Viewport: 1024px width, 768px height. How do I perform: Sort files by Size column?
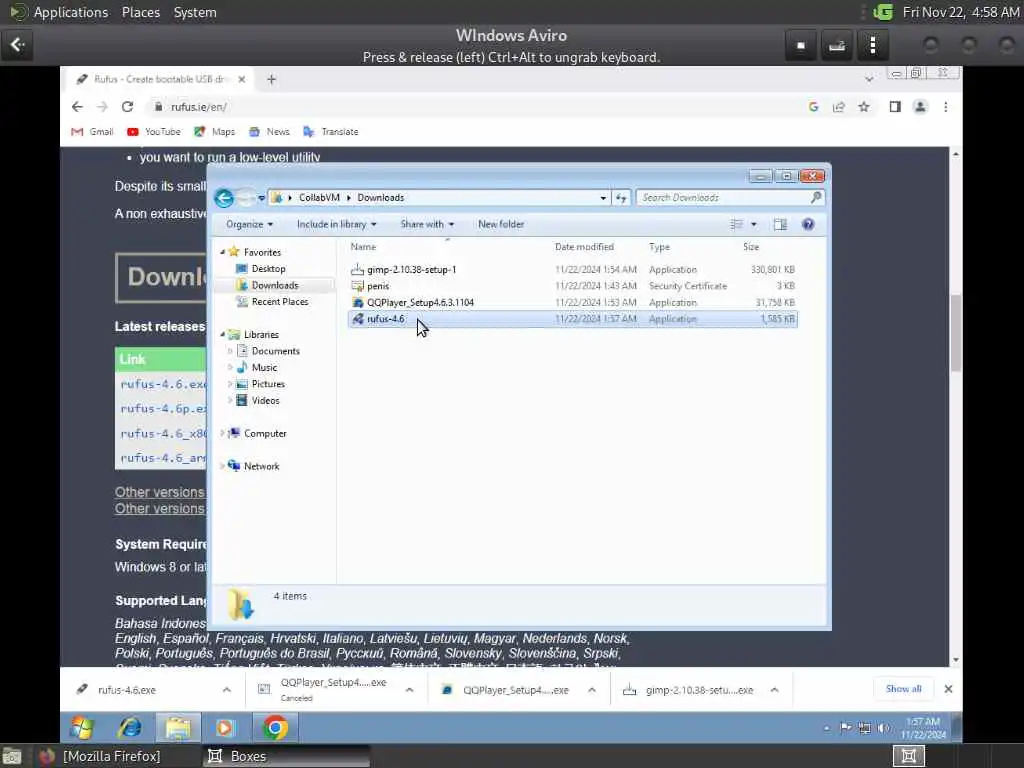coord(751,247)
